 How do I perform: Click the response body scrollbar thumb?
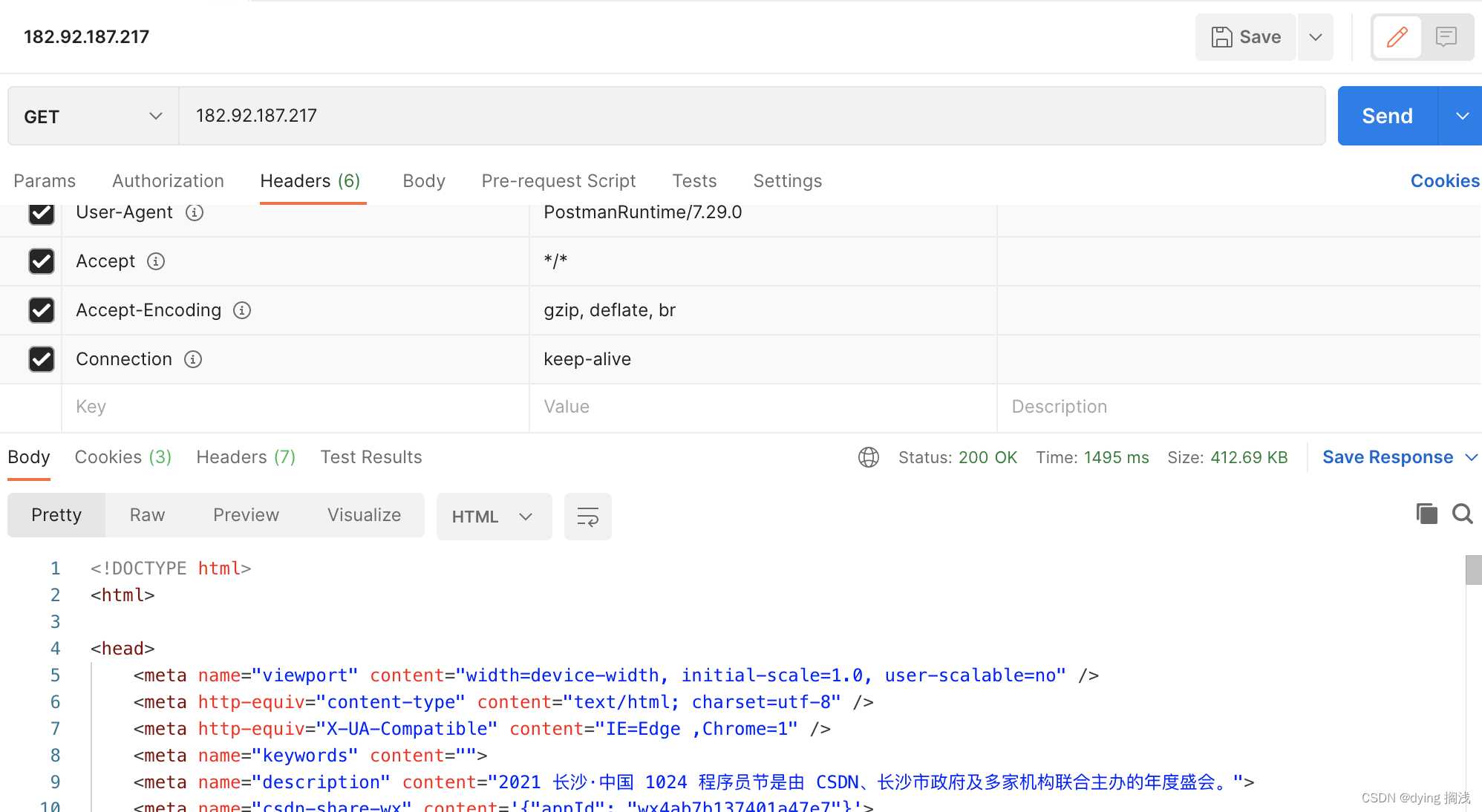click(1473, 570)
